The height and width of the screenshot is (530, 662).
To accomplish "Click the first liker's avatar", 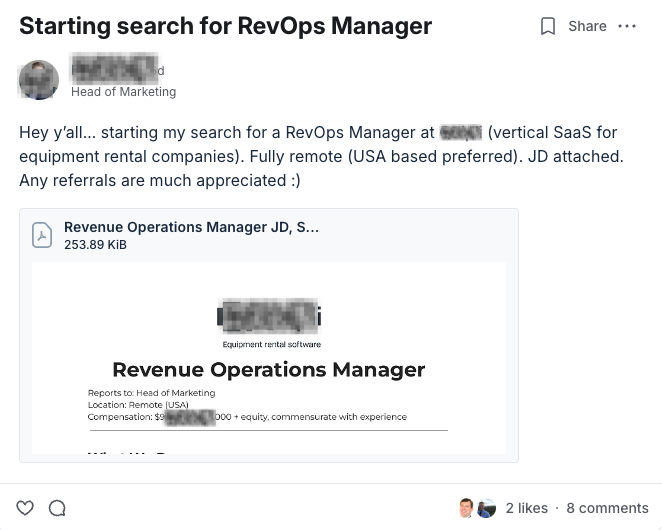I will [x=467, y=508].
